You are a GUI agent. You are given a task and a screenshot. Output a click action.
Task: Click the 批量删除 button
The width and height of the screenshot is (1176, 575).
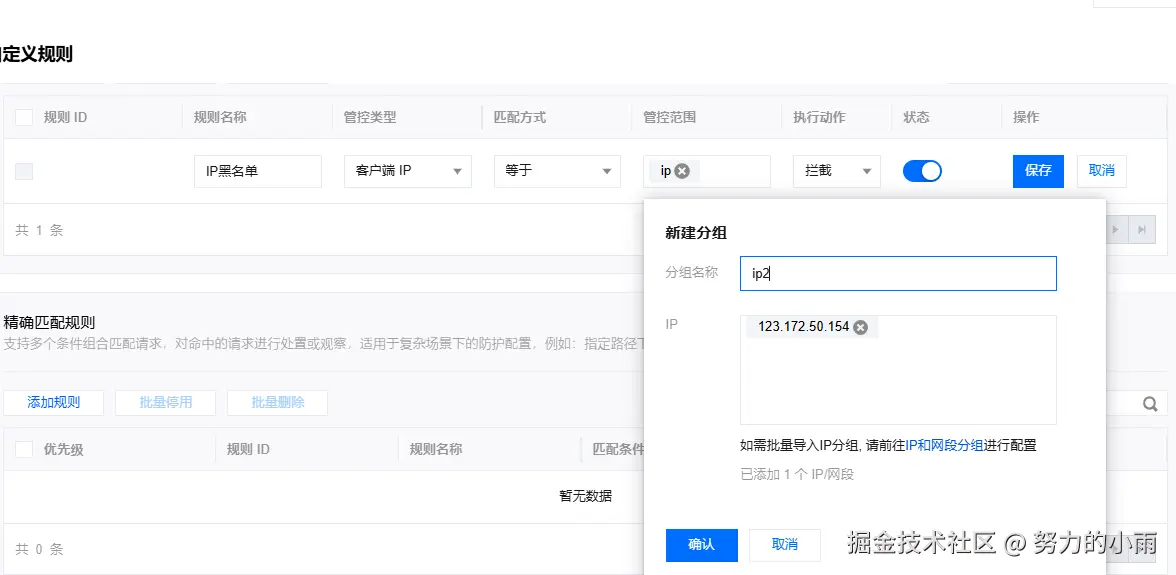click(x=278, y=403)
